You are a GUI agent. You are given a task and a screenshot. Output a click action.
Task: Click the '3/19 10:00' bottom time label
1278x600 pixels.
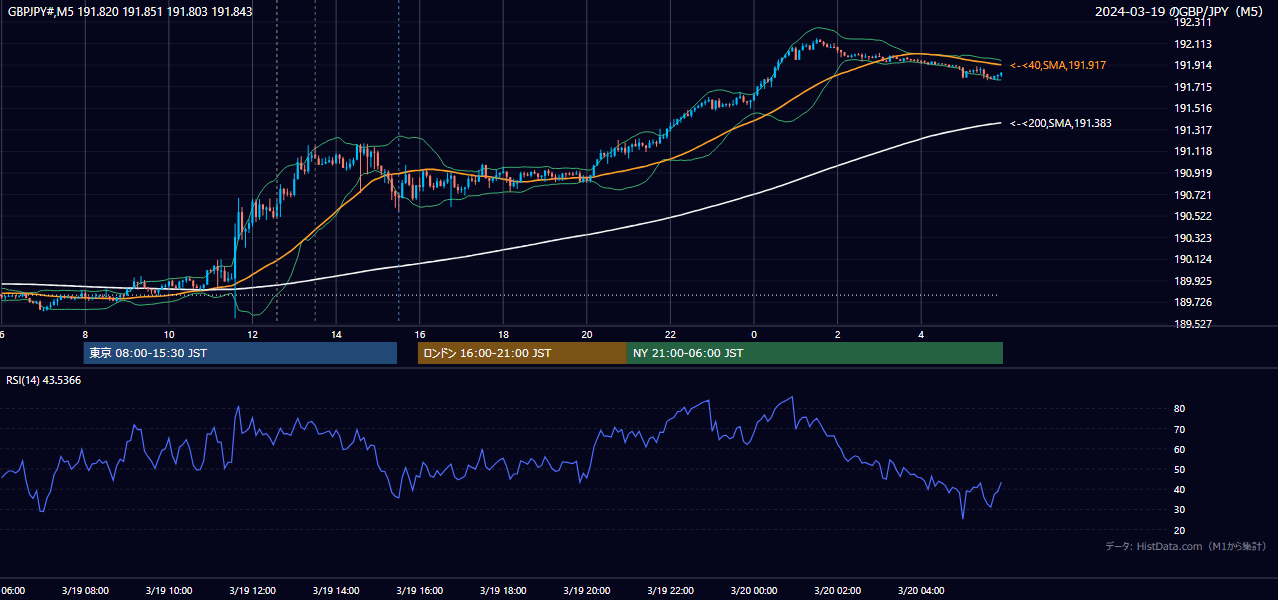(x=168, y=591)
